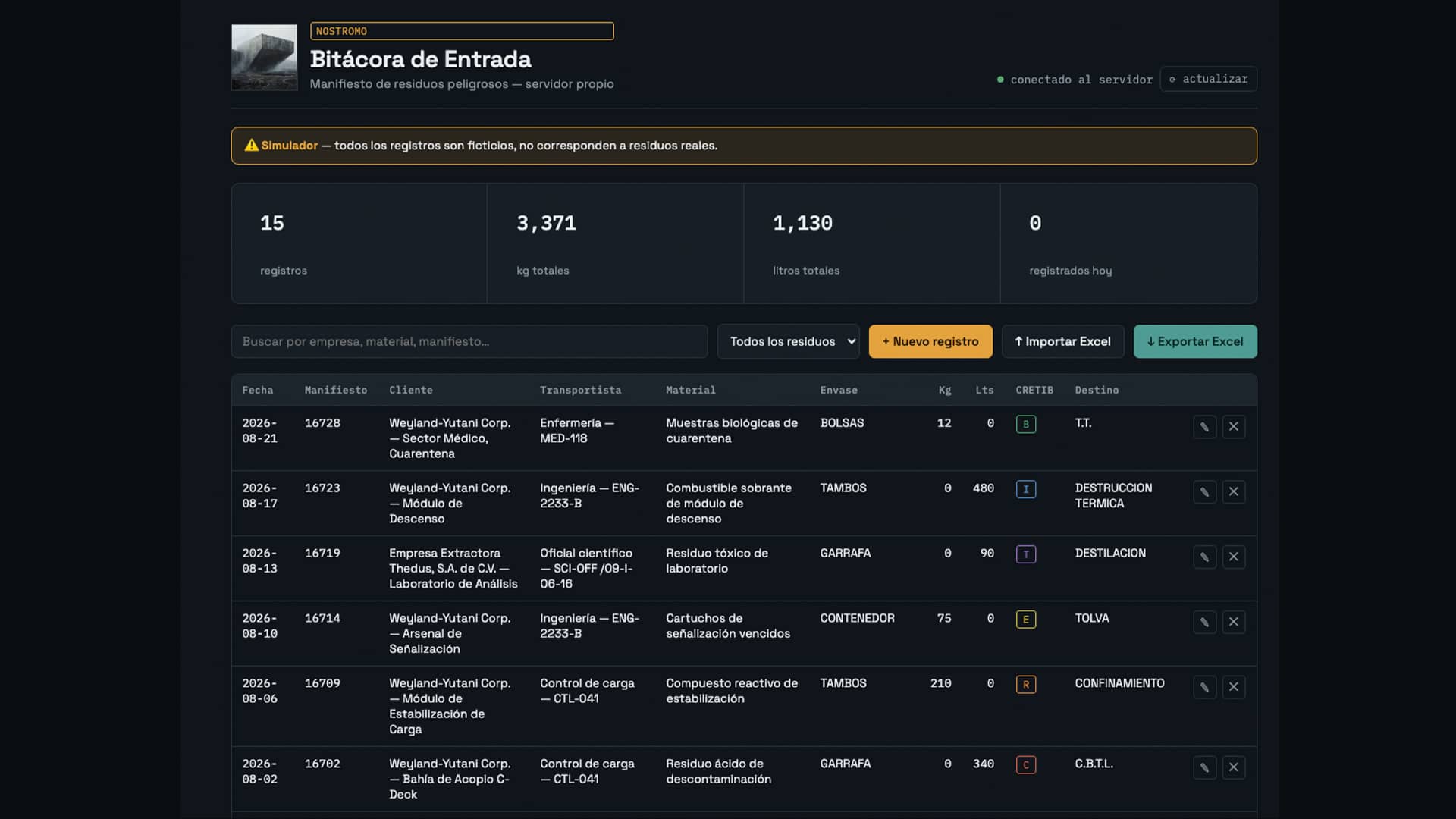Click the CRETIB column header

point(1034,391)
